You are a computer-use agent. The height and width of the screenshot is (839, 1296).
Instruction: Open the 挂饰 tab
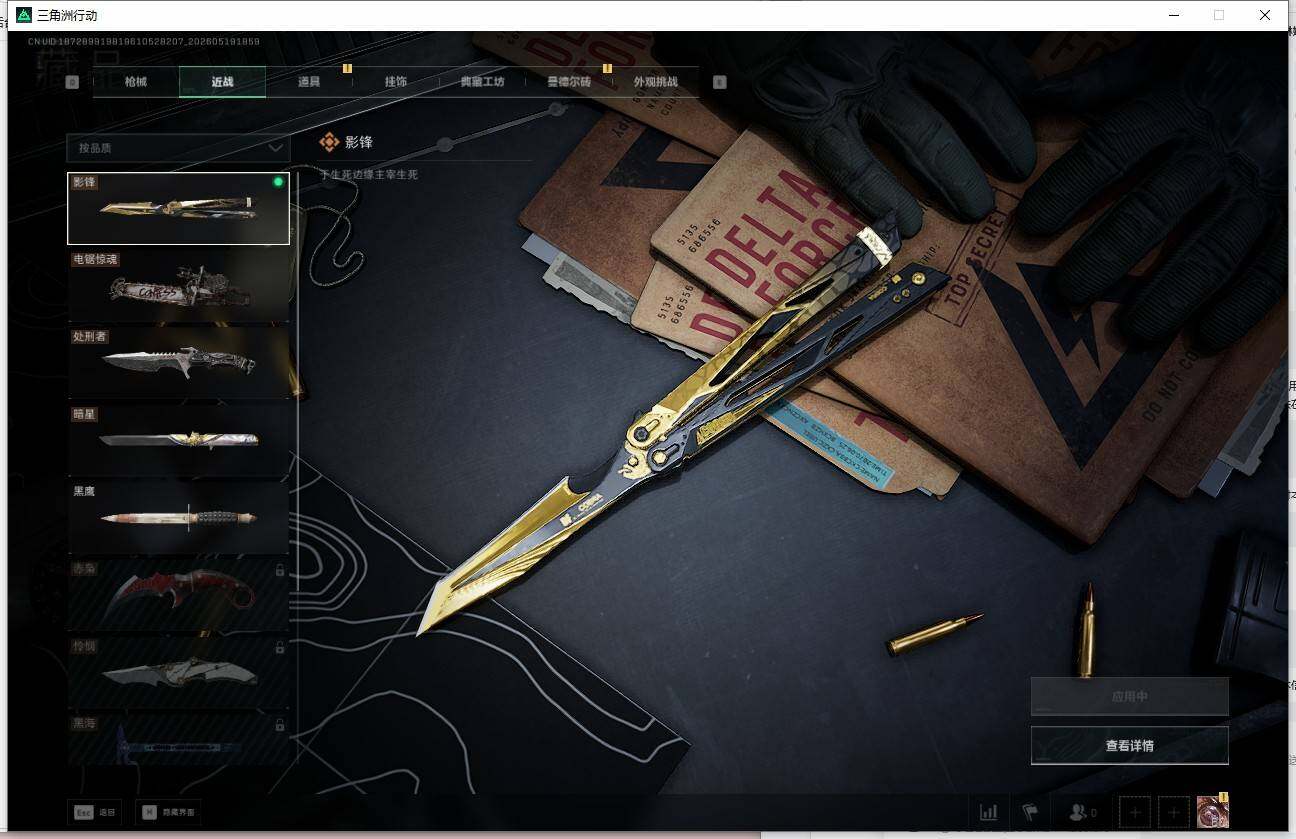pos(396,82)
